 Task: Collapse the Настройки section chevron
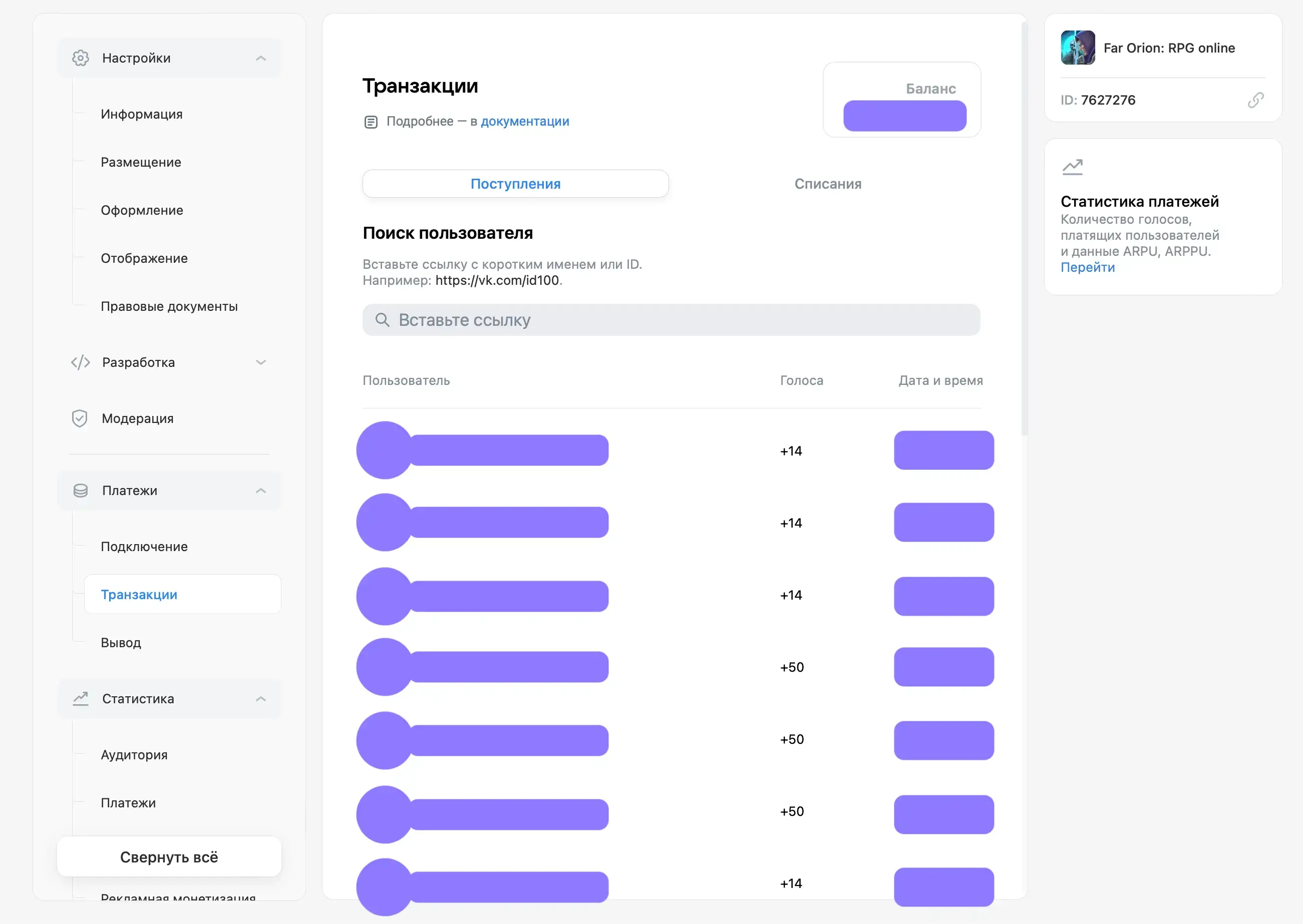tap(261, 58)
